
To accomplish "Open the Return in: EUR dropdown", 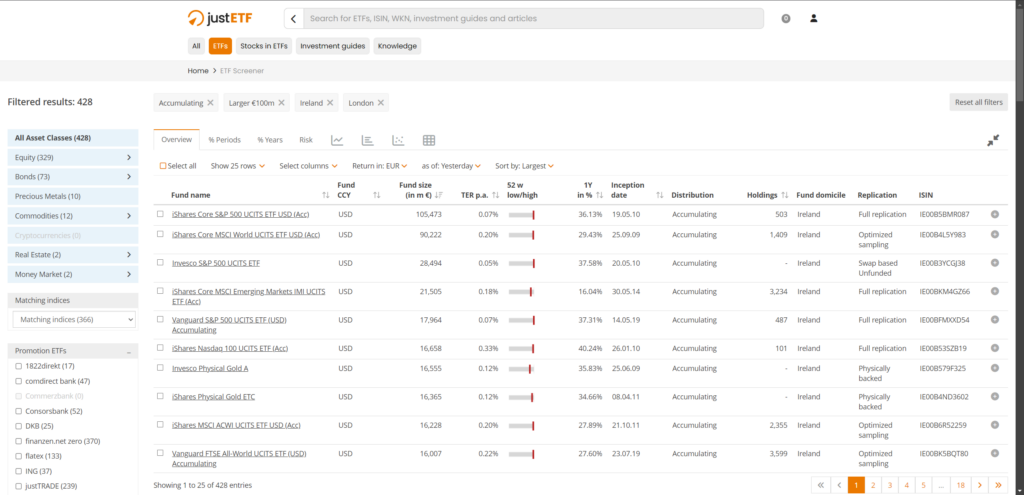I will pyautogui.click(x=379, y=166).
